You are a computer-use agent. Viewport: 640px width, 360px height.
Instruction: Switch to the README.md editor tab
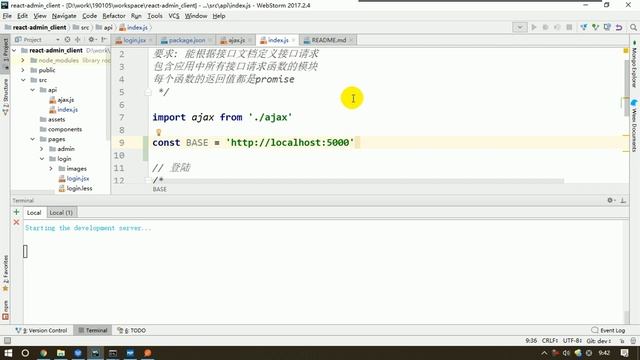click(x=329, y=40)
